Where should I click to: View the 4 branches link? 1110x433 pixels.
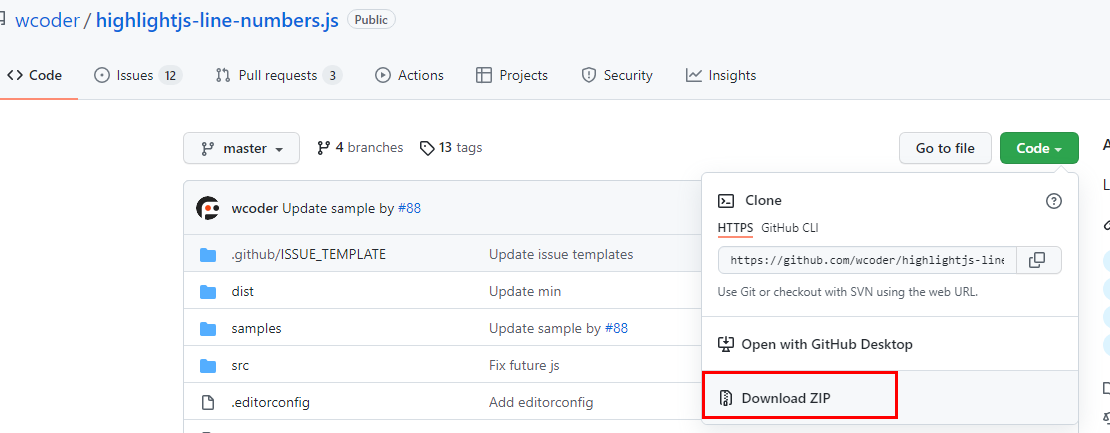[360, 147]
